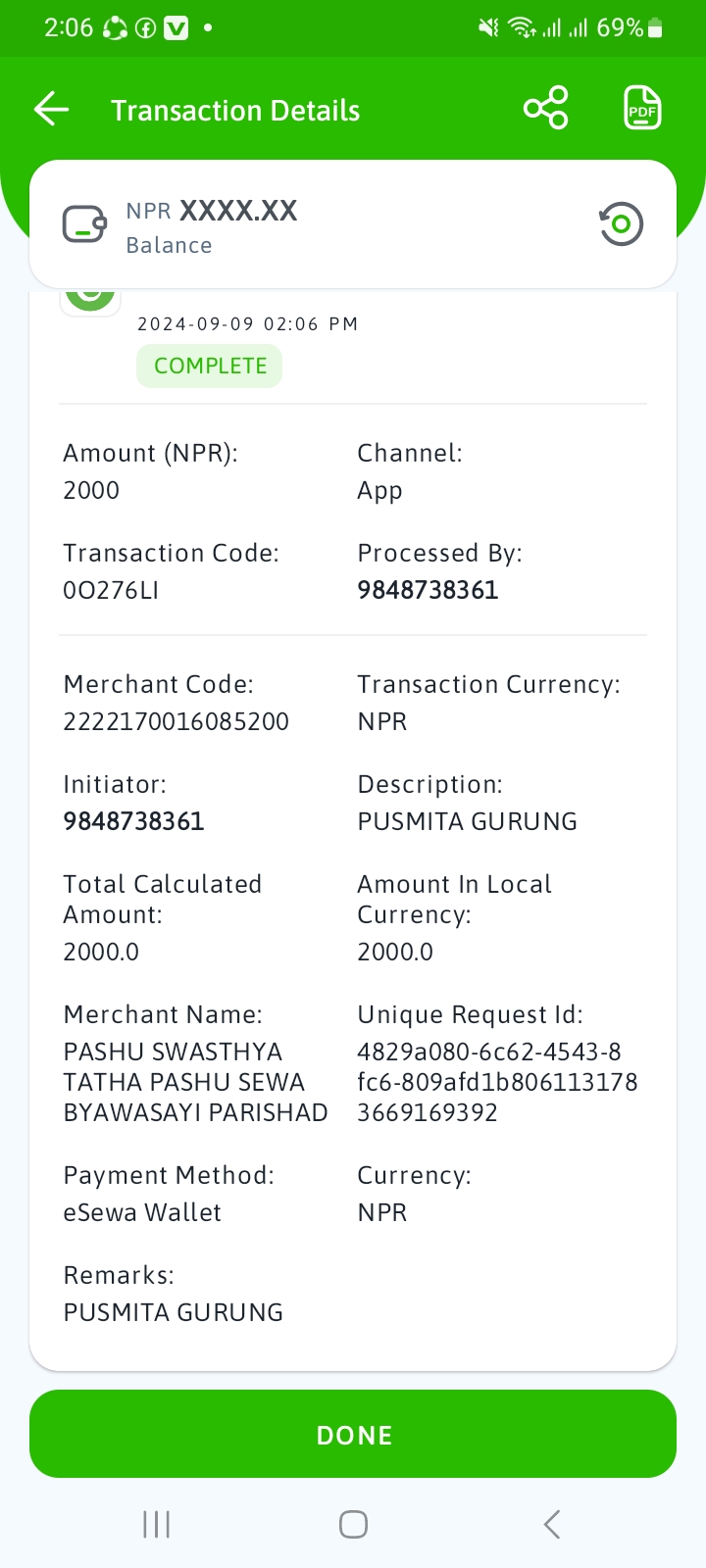Select the transaction code 0O276LI

coord(111,590)
